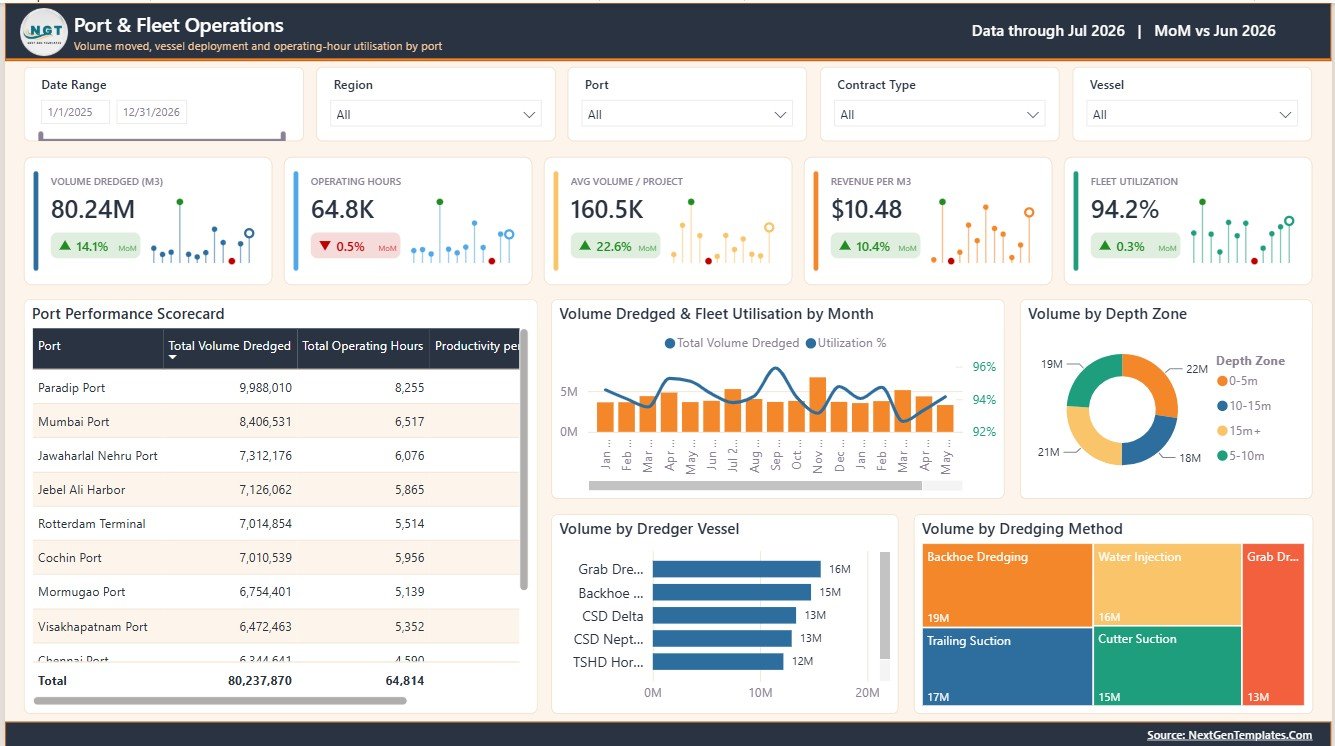Click the up arrow in Fleet Utilization card
1335x746 pixels.
coord(1105,246)
